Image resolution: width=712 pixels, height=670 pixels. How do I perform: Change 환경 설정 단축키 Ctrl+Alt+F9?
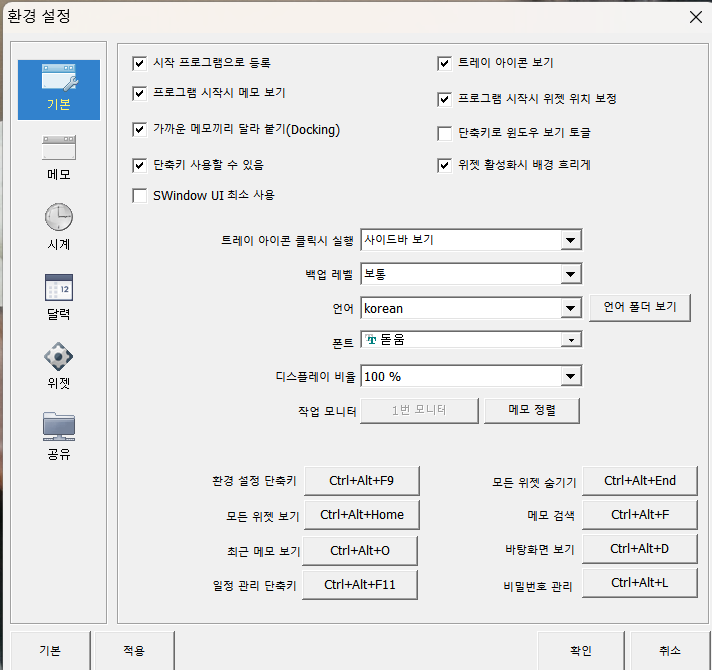tap(361, 481)
